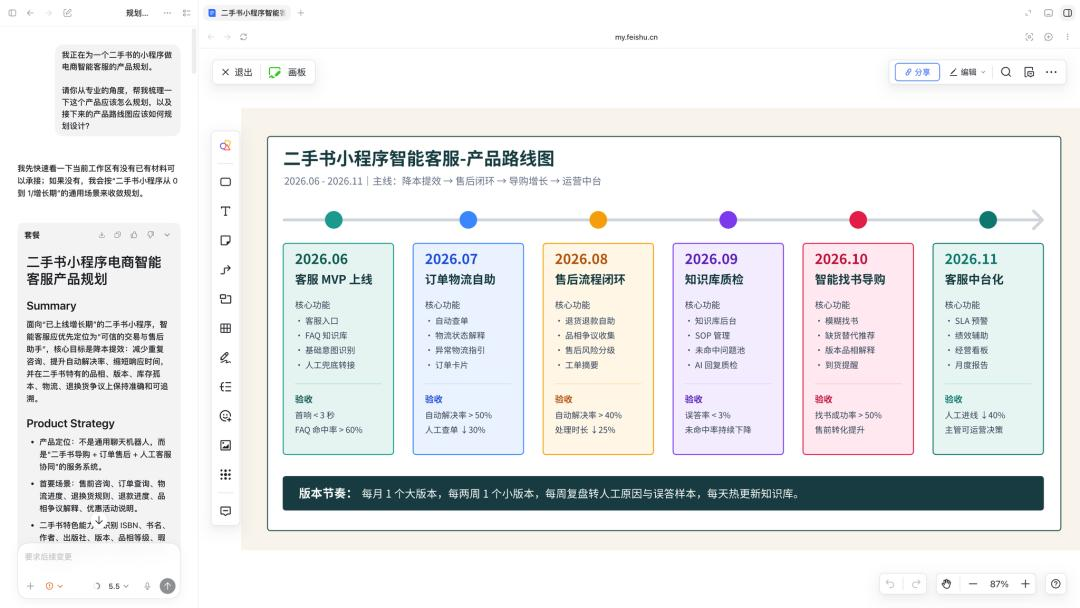Open more tools grid in whiteboard toolbar
This screenshot has width=1080, height=608.
(x=225, y=474)
